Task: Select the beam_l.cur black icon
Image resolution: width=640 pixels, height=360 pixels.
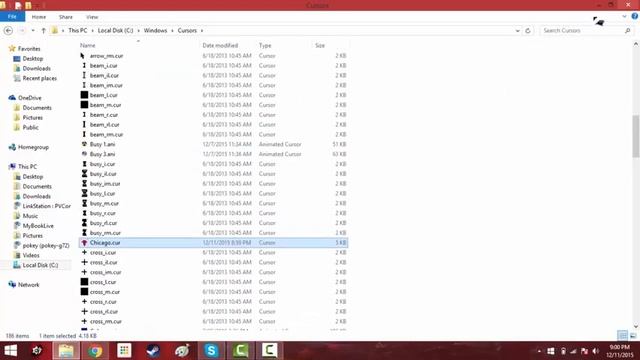Action: [x=84, y=95]
